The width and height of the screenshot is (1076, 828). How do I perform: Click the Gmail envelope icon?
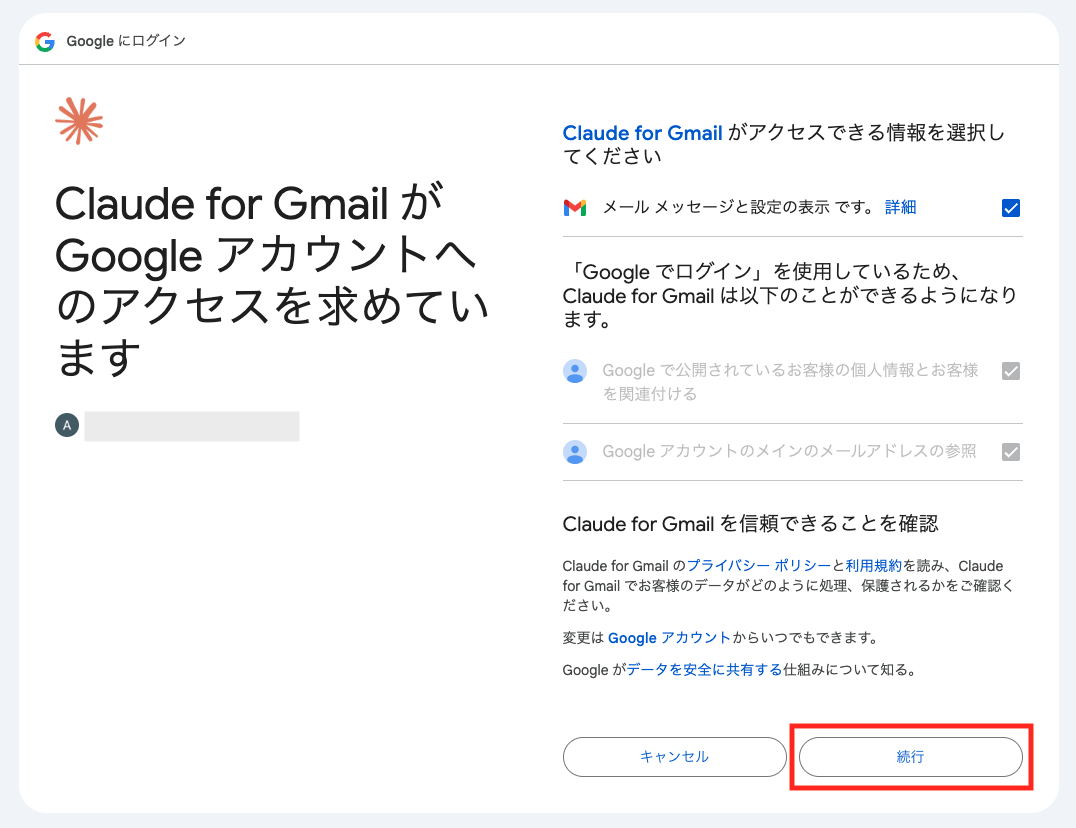[x=574, y=207]
